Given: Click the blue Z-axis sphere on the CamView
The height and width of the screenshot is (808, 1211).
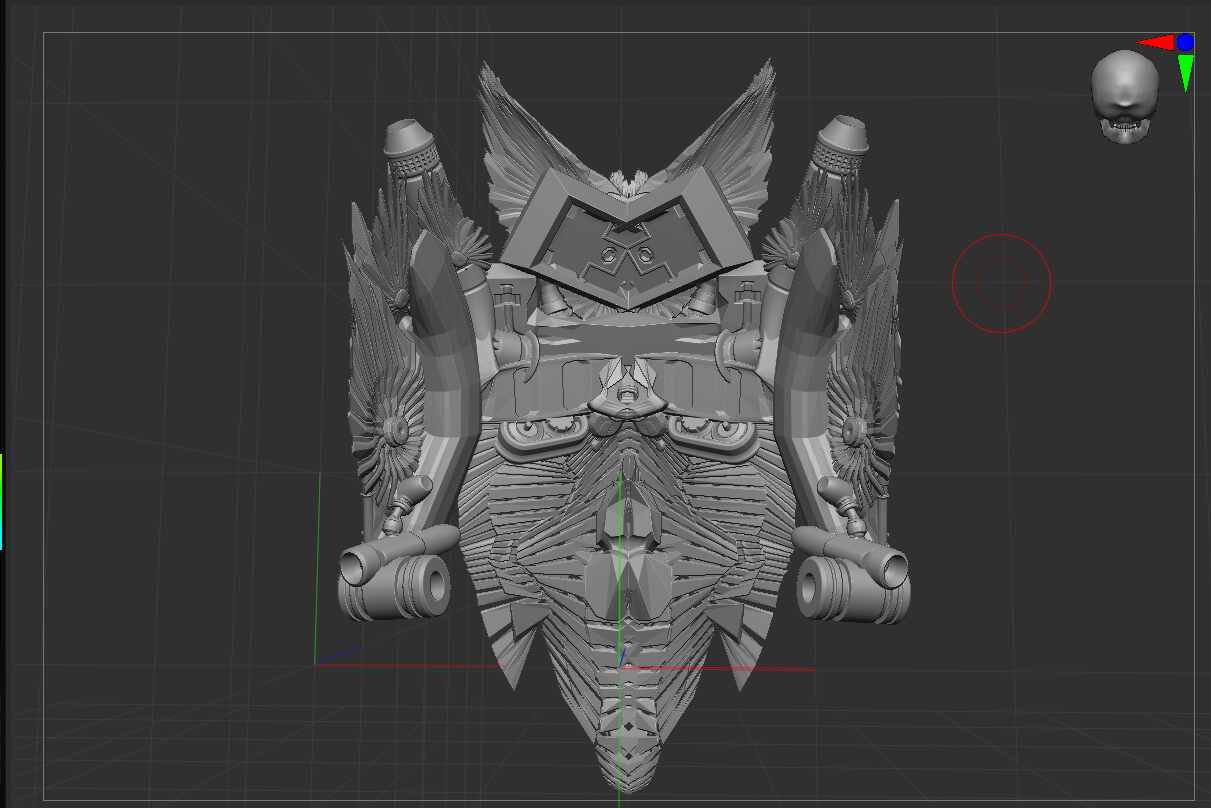Looking at the screenshot, I should (x=1184, y=42).
